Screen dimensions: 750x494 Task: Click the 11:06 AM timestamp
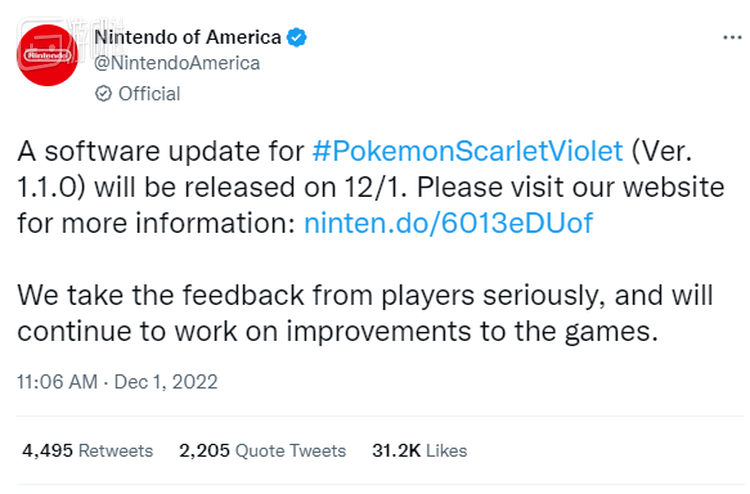tap(56, 381)
